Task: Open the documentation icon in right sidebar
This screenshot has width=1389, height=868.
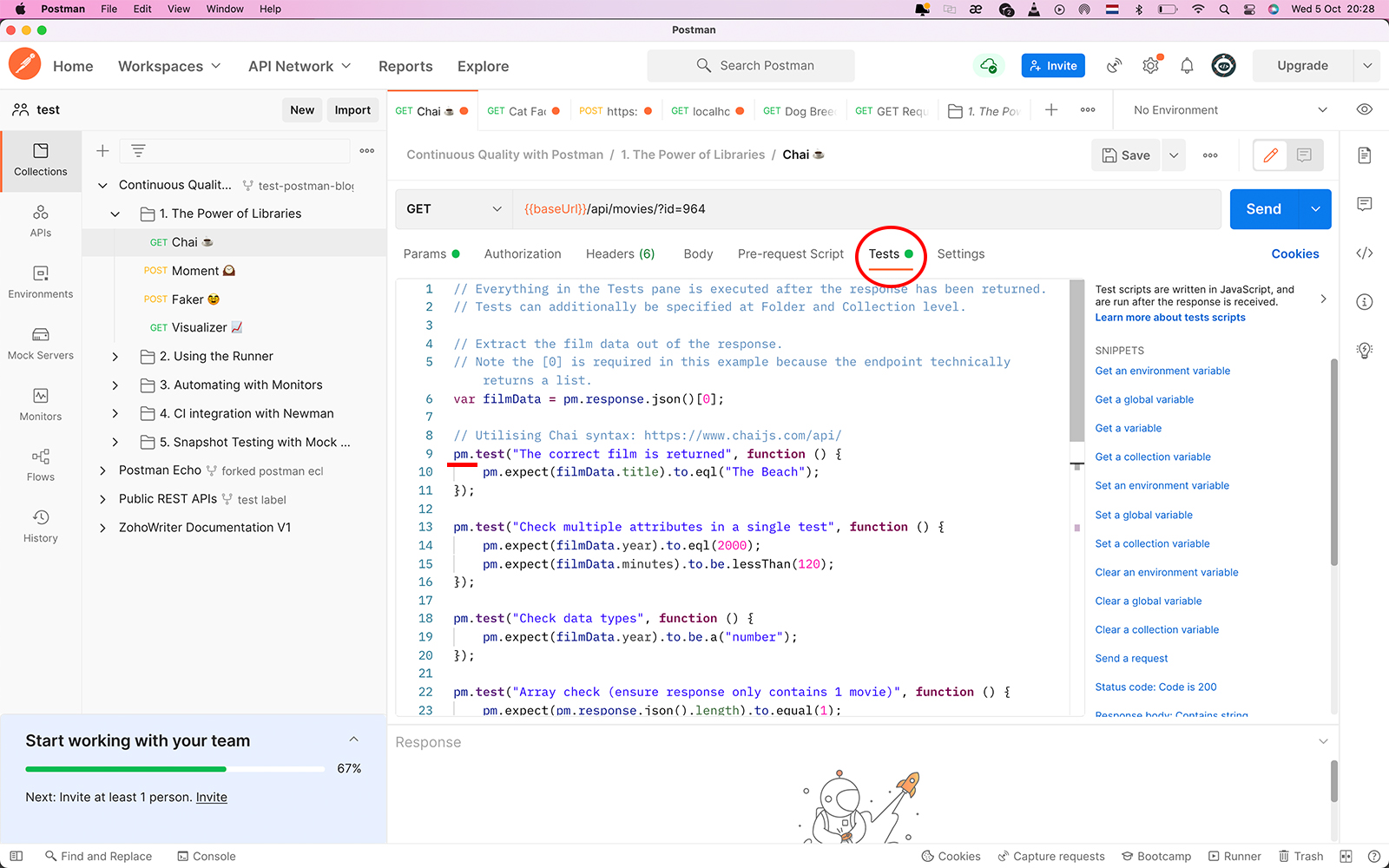Action: point(1365,155)
